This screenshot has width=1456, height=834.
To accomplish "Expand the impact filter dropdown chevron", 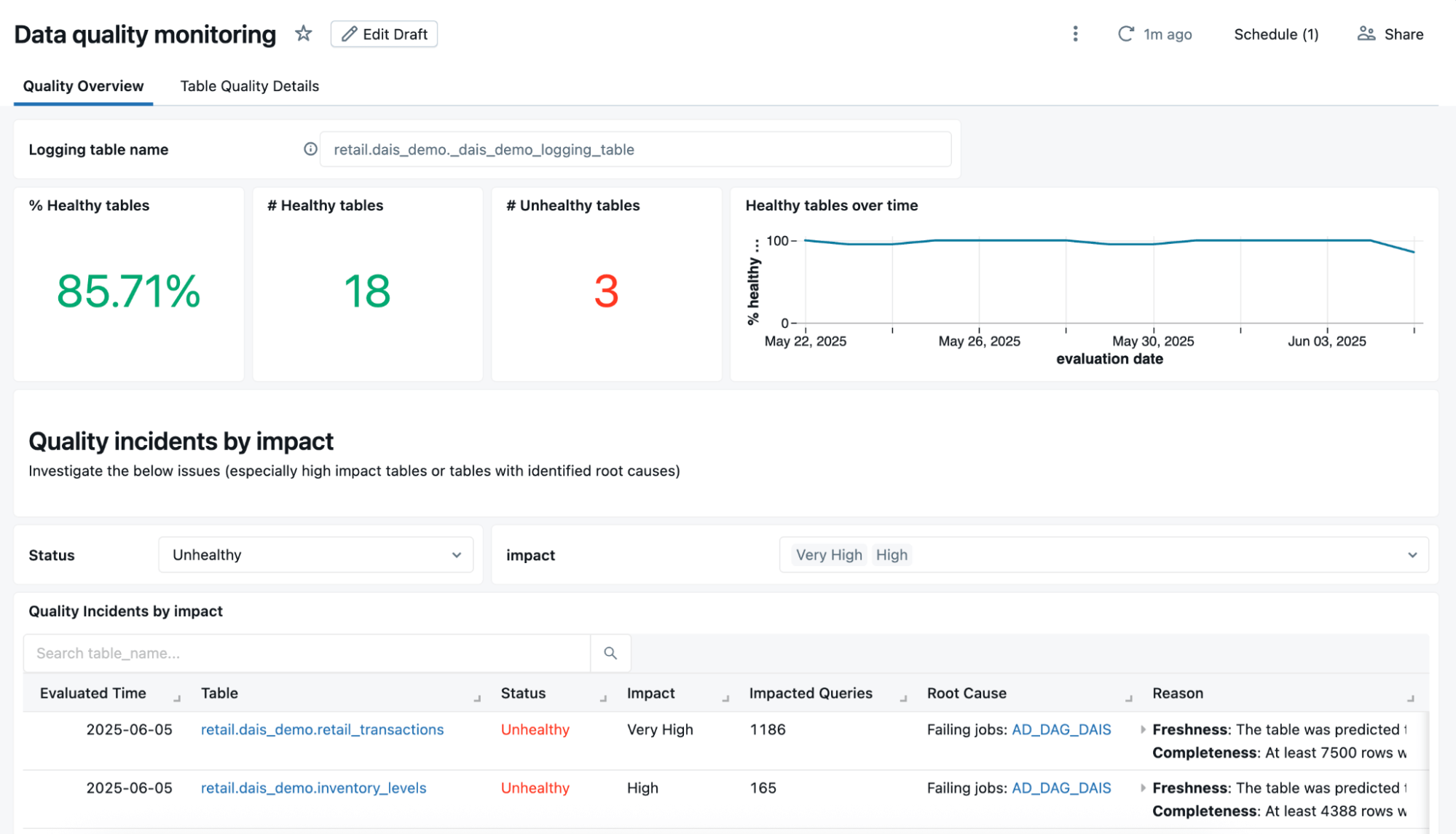I will click(x=1412, y=555).
